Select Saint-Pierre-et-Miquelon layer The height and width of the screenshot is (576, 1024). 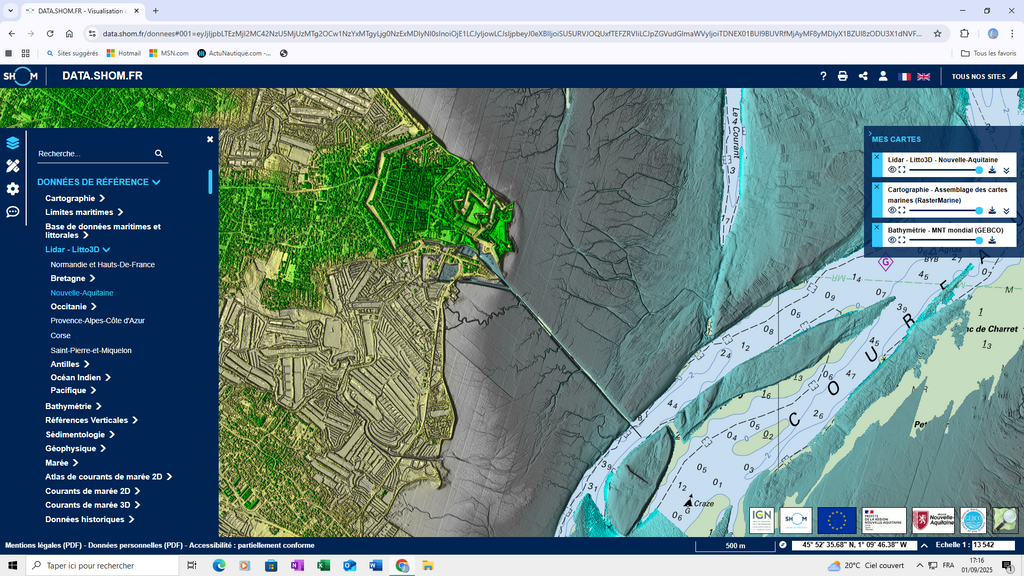[91, 351]
